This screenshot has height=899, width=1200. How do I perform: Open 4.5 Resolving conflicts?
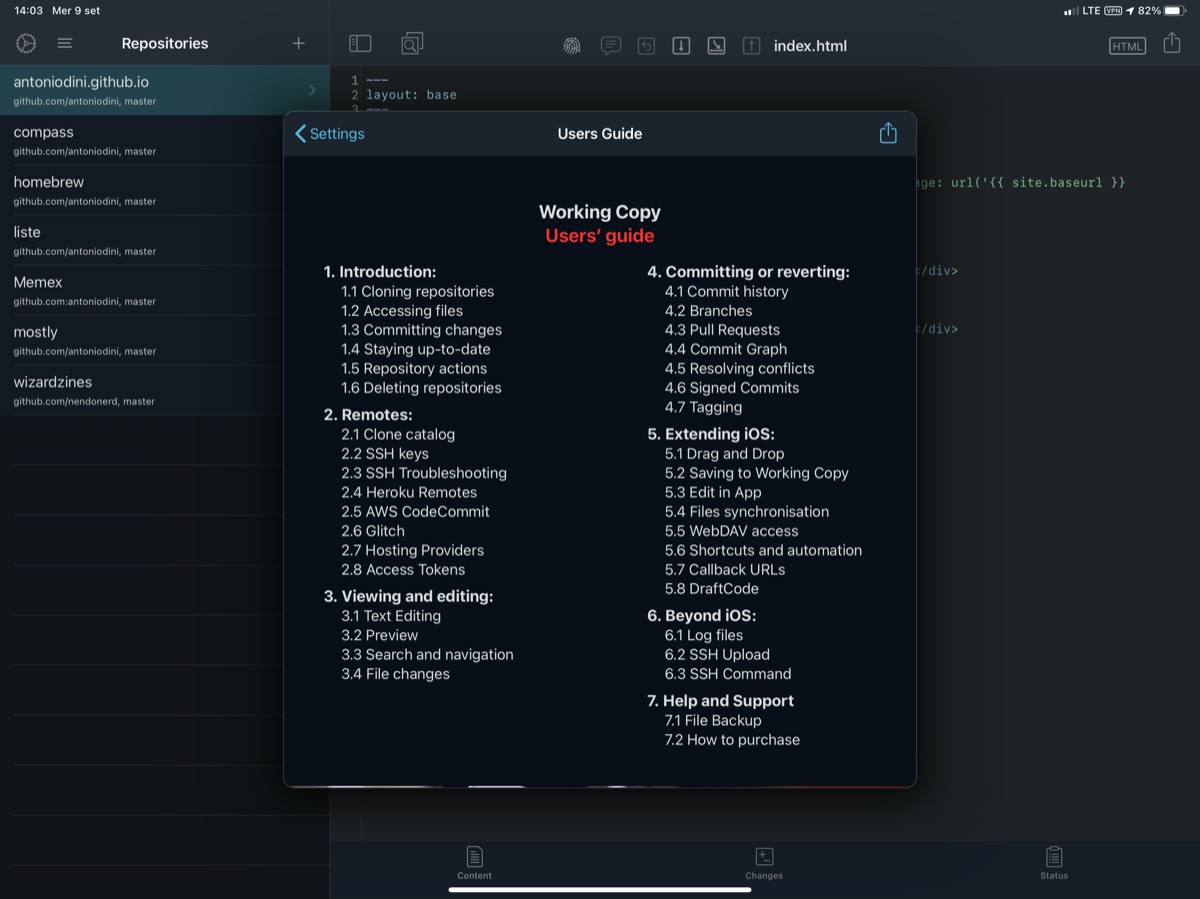click(x=740, y=368)
